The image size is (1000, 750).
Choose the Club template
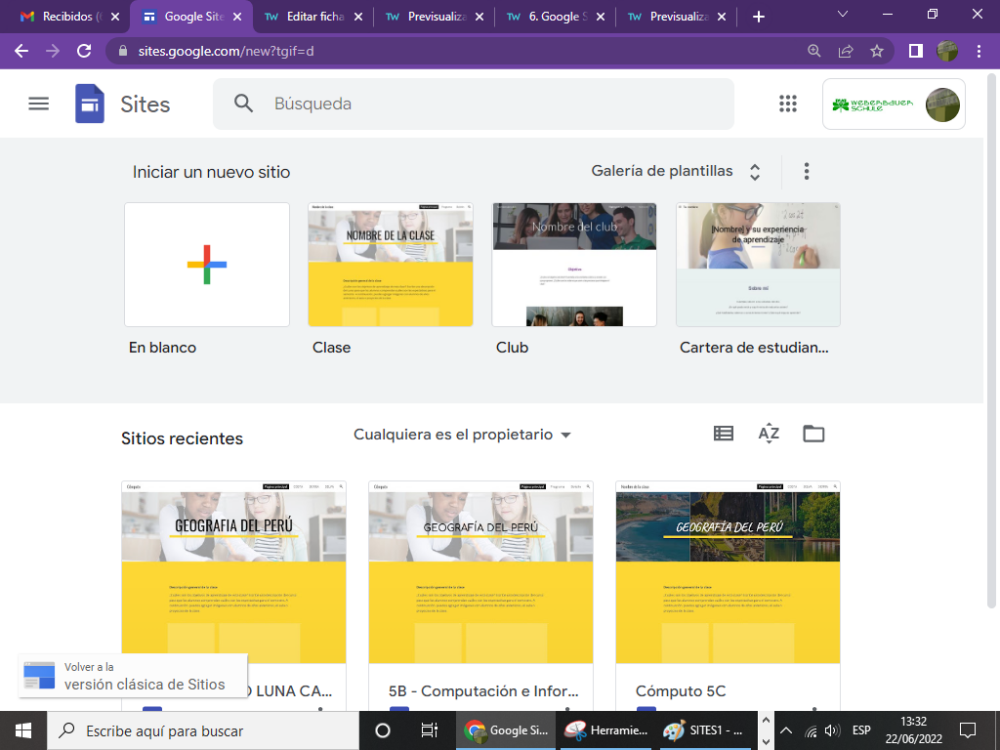click(x=574, y=264)
